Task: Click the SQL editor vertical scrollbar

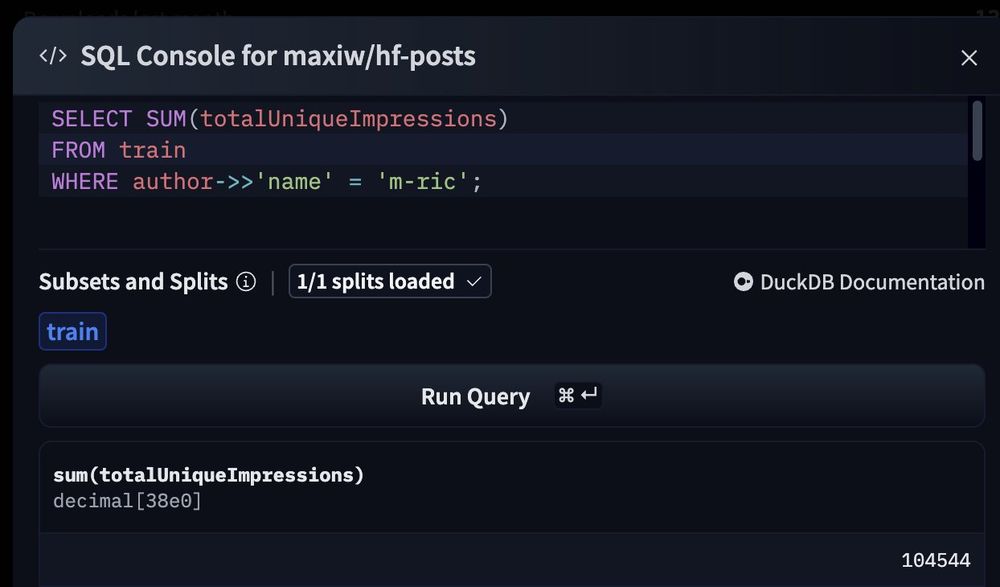Action: click(x=976, y=131)
